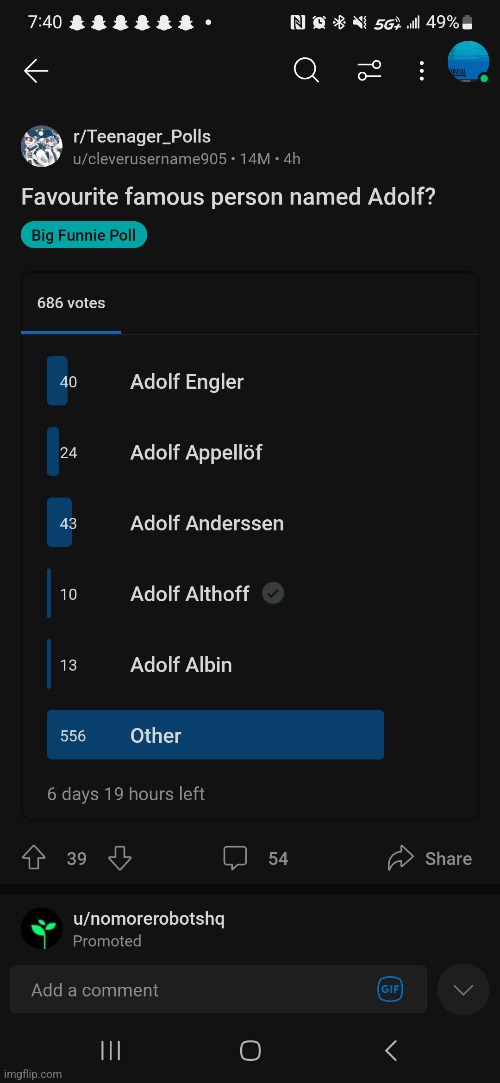Open comments via the speech bubble icon

235,859
